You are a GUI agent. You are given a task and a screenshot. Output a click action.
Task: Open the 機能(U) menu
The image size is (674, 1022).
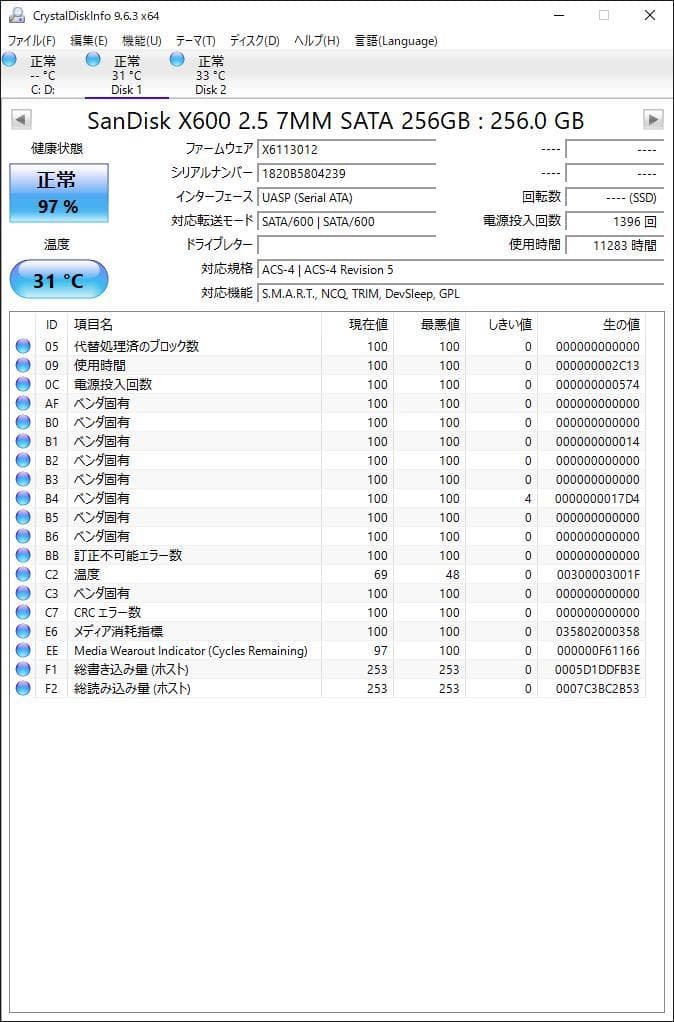coord(141,40)
